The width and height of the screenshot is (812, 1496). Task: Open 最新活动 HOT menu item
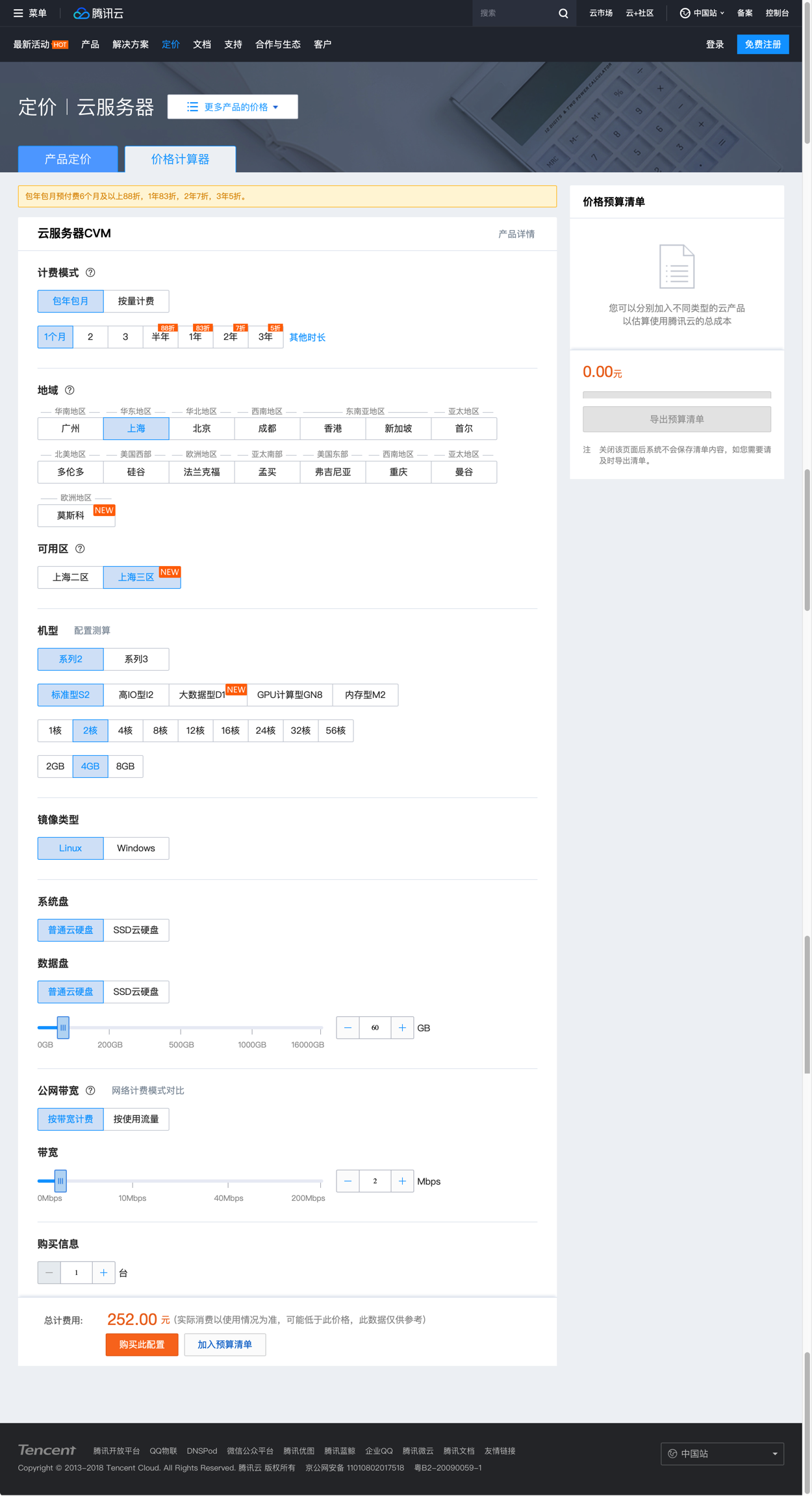pyautogui.click(x=40, y=44)
